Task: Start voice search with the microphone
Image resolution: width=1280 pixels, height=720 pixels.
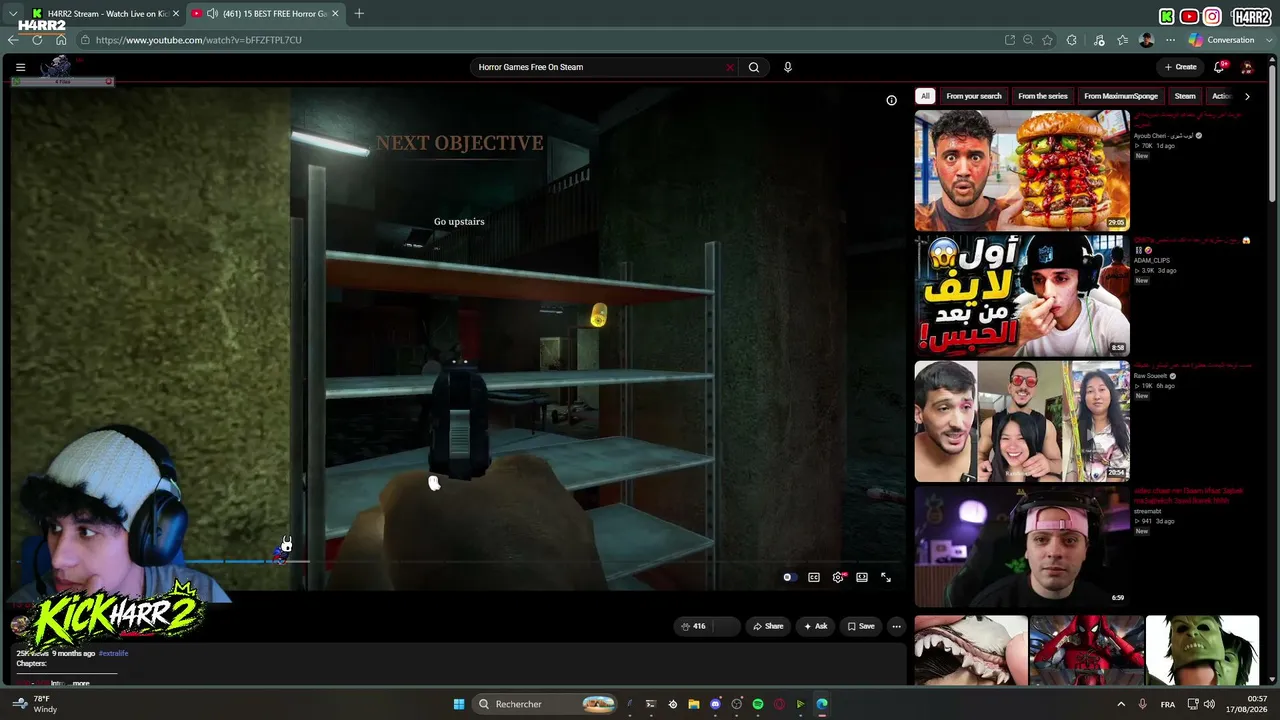Action: pos(788,67)
